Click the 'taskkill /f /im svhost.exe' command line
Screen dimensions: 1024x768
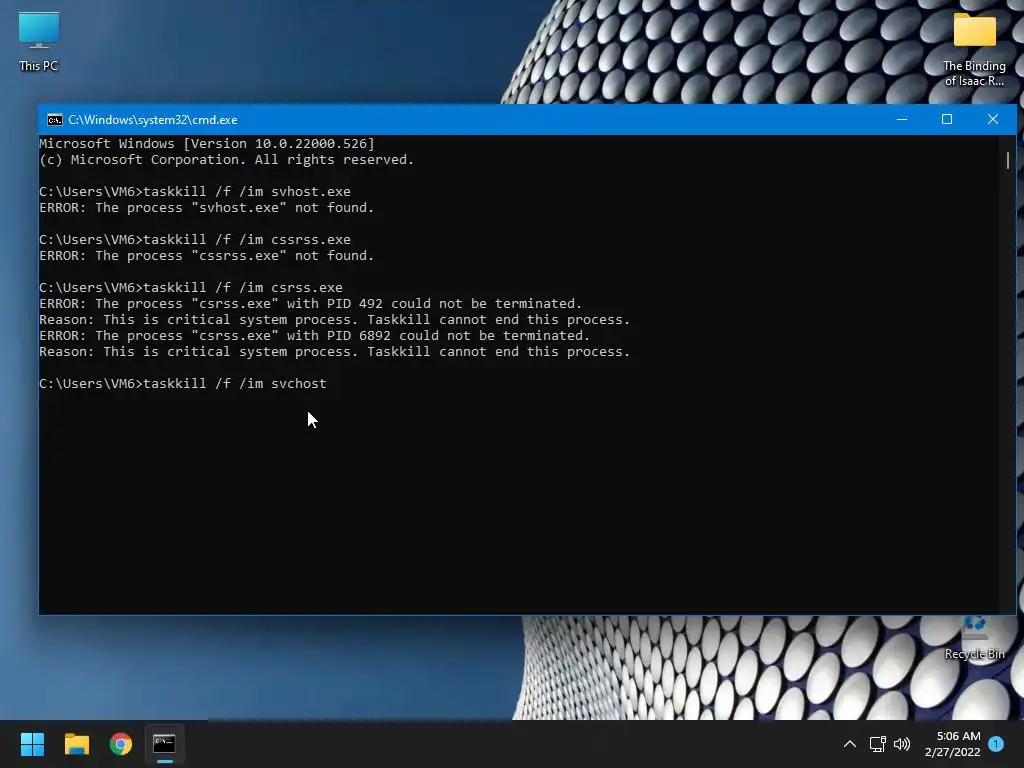195,192
